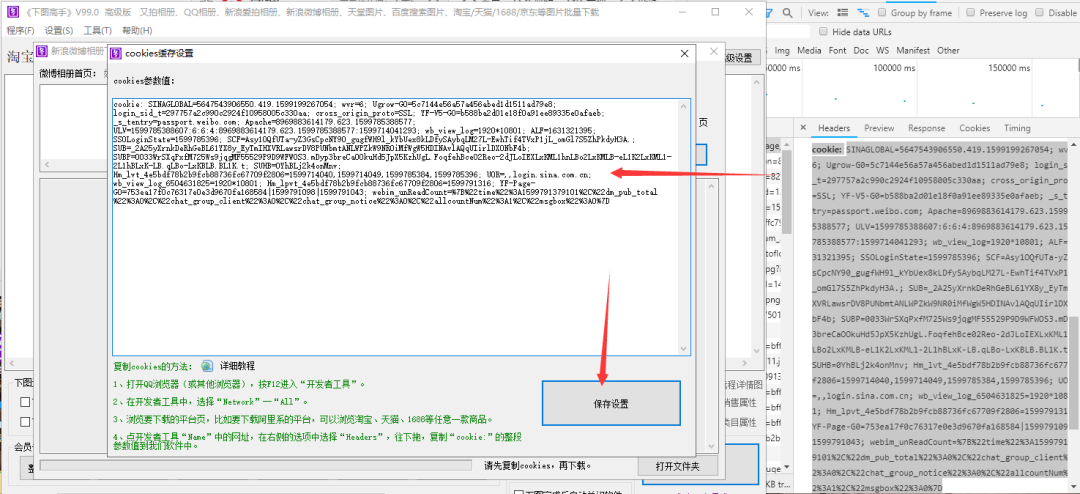Click the cookies text area scrollbar down arrow
The width and height of the screenshot is (1080, 494).
coord(683,349)
